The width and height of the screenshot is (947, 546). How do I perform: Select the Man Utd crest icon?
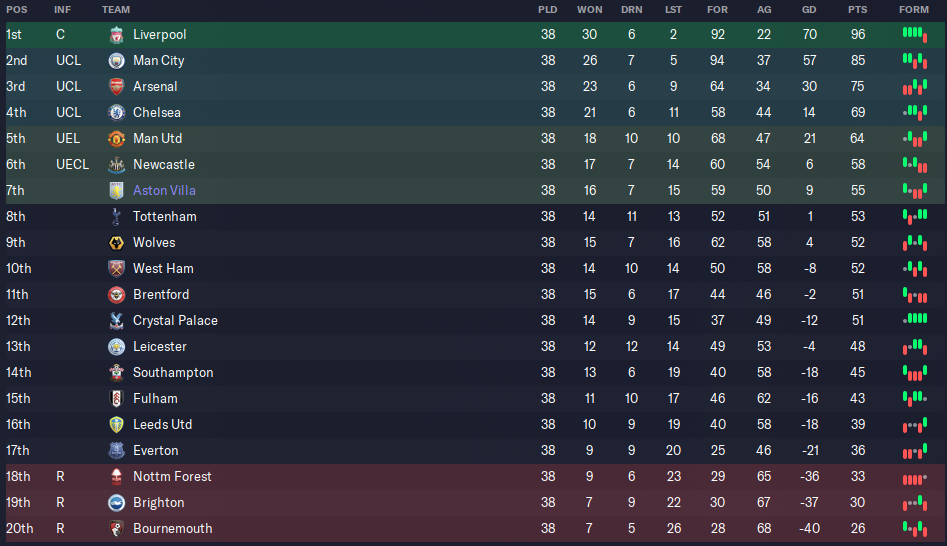[117, 139]
